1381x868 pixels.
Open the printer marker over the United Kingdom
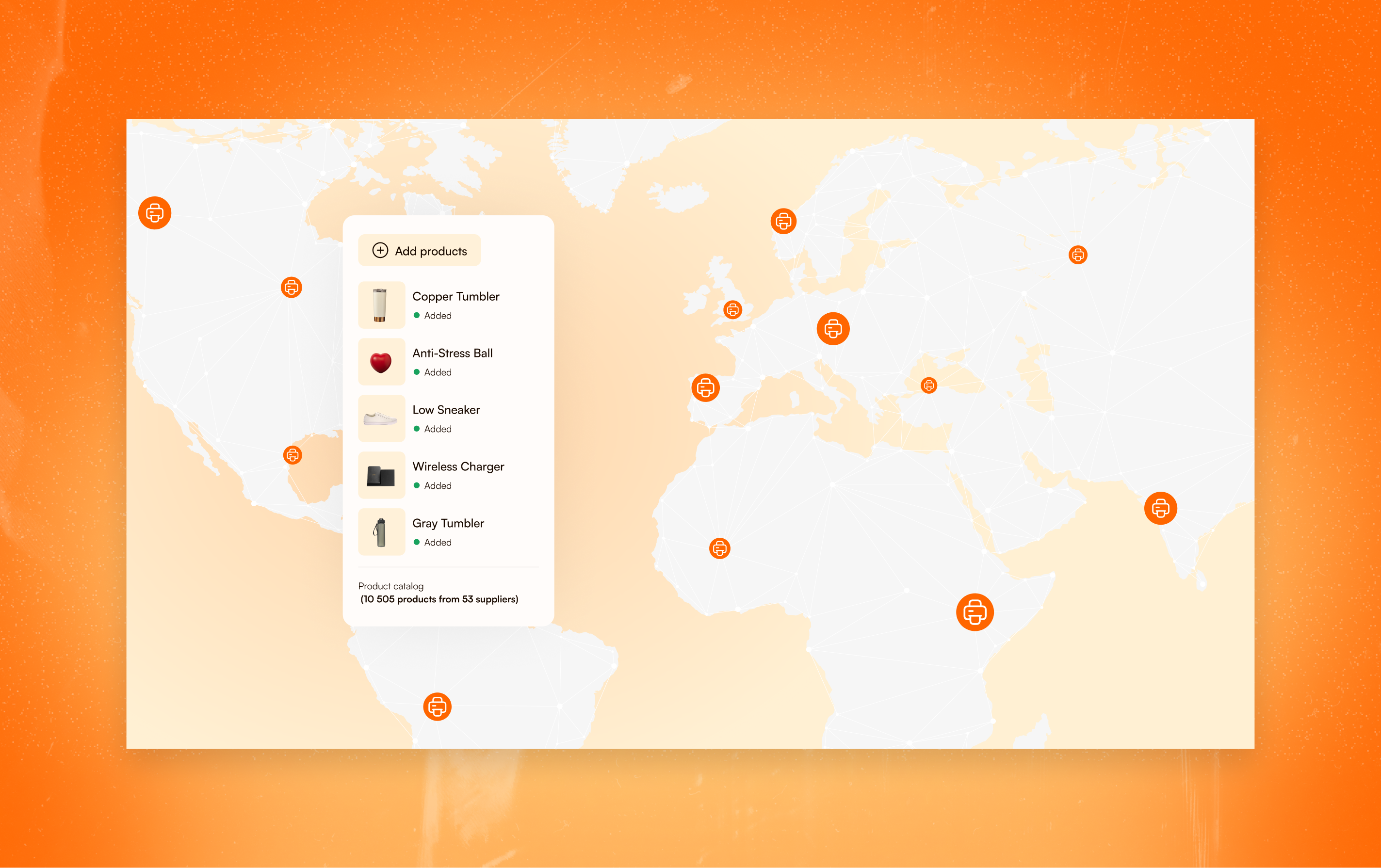pyautogui.click(x=732, y=310)
